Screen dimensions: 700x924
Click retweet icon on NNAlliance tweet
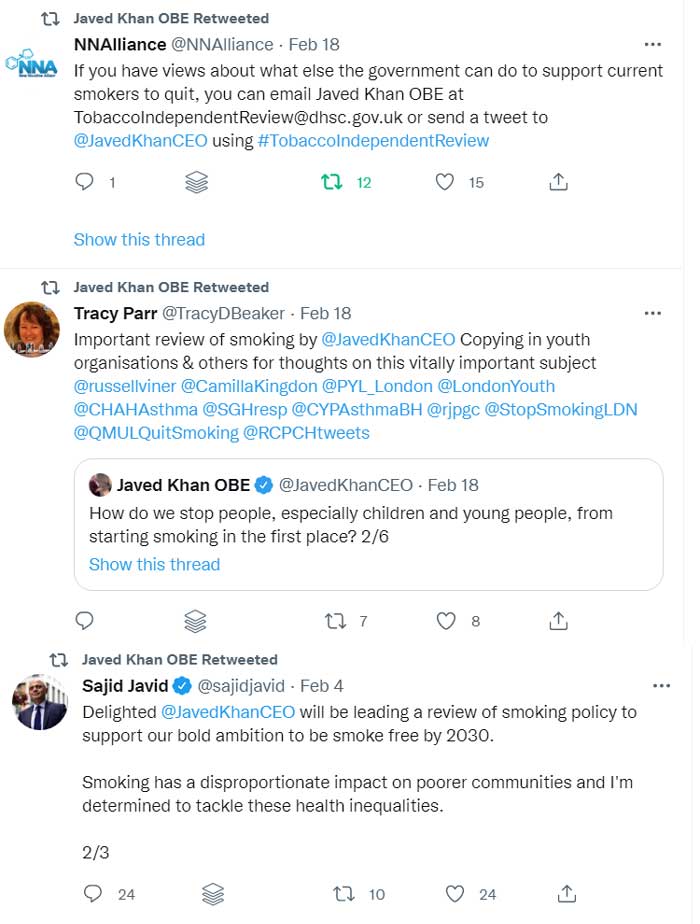pyautogui.click(x=332, y=182)
